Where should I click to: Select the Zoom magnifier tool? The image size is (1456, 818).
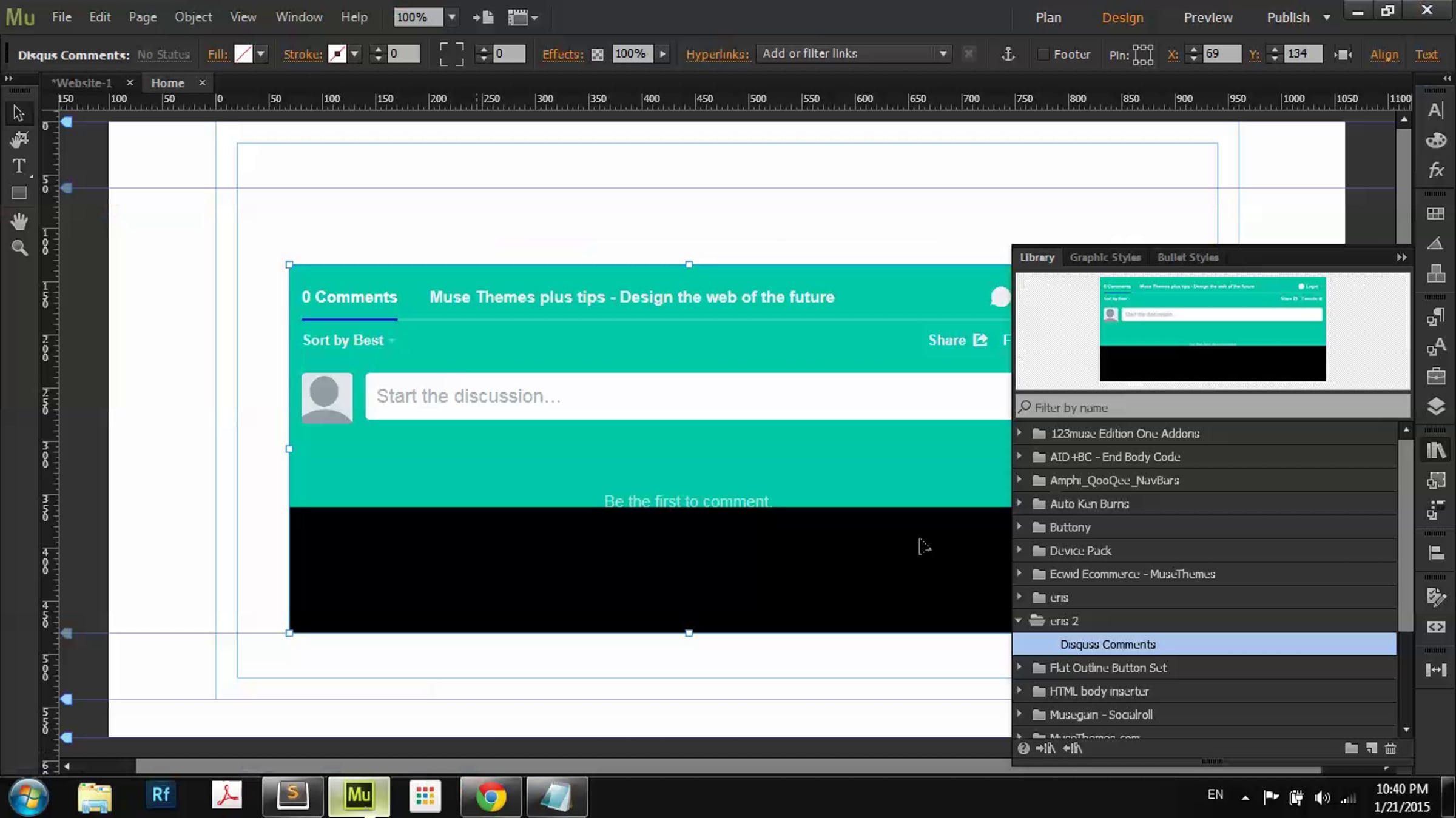19,248
